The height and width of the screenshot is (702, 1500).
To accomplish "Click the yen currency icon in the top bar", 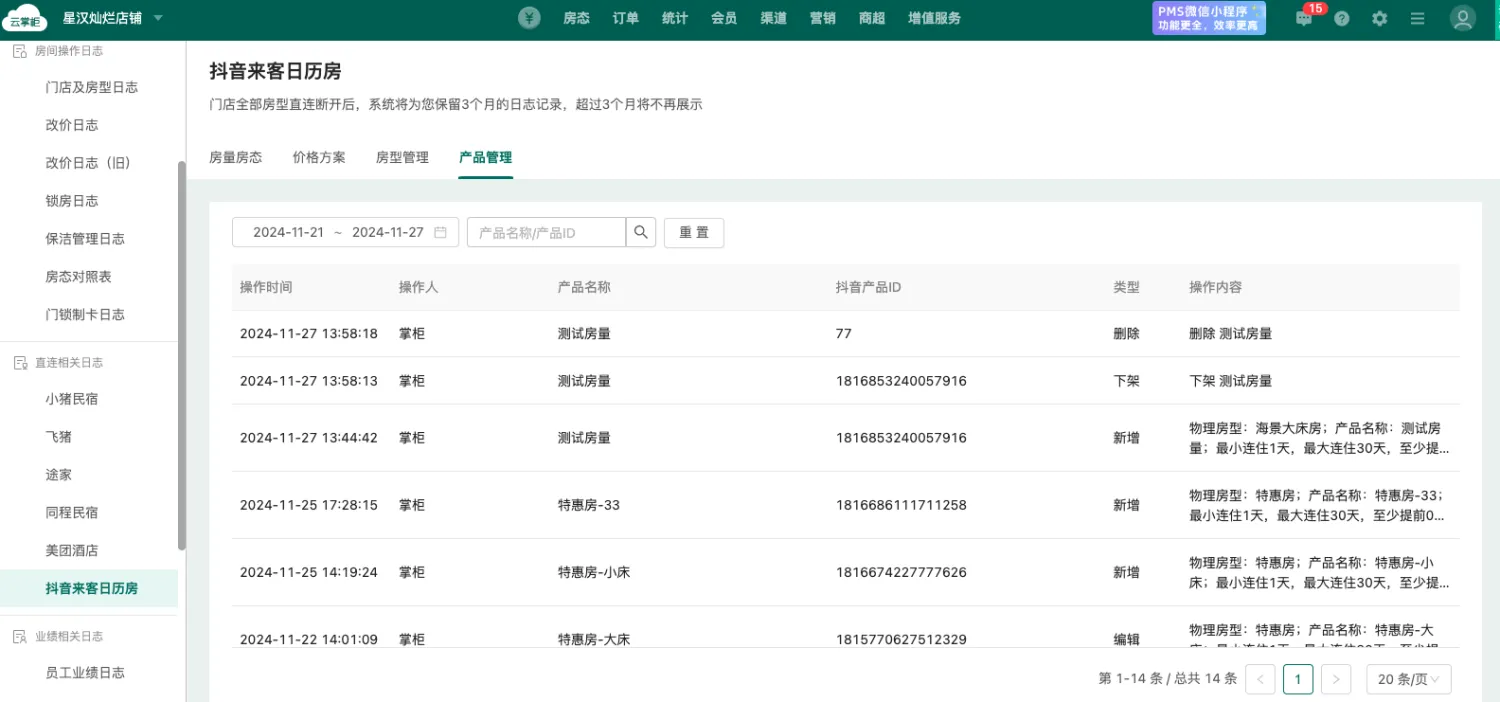I will (529, 18).
